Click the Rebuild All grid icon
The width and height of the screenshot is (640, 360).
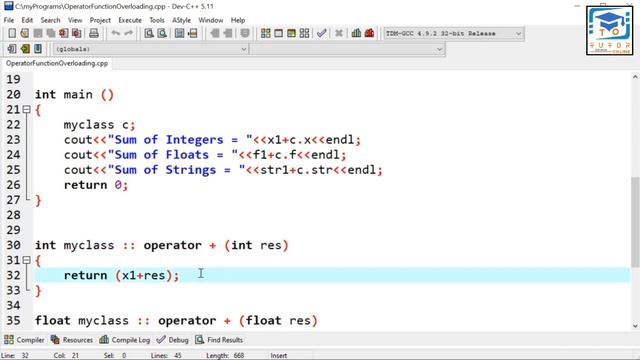click(x=304, y=33)
